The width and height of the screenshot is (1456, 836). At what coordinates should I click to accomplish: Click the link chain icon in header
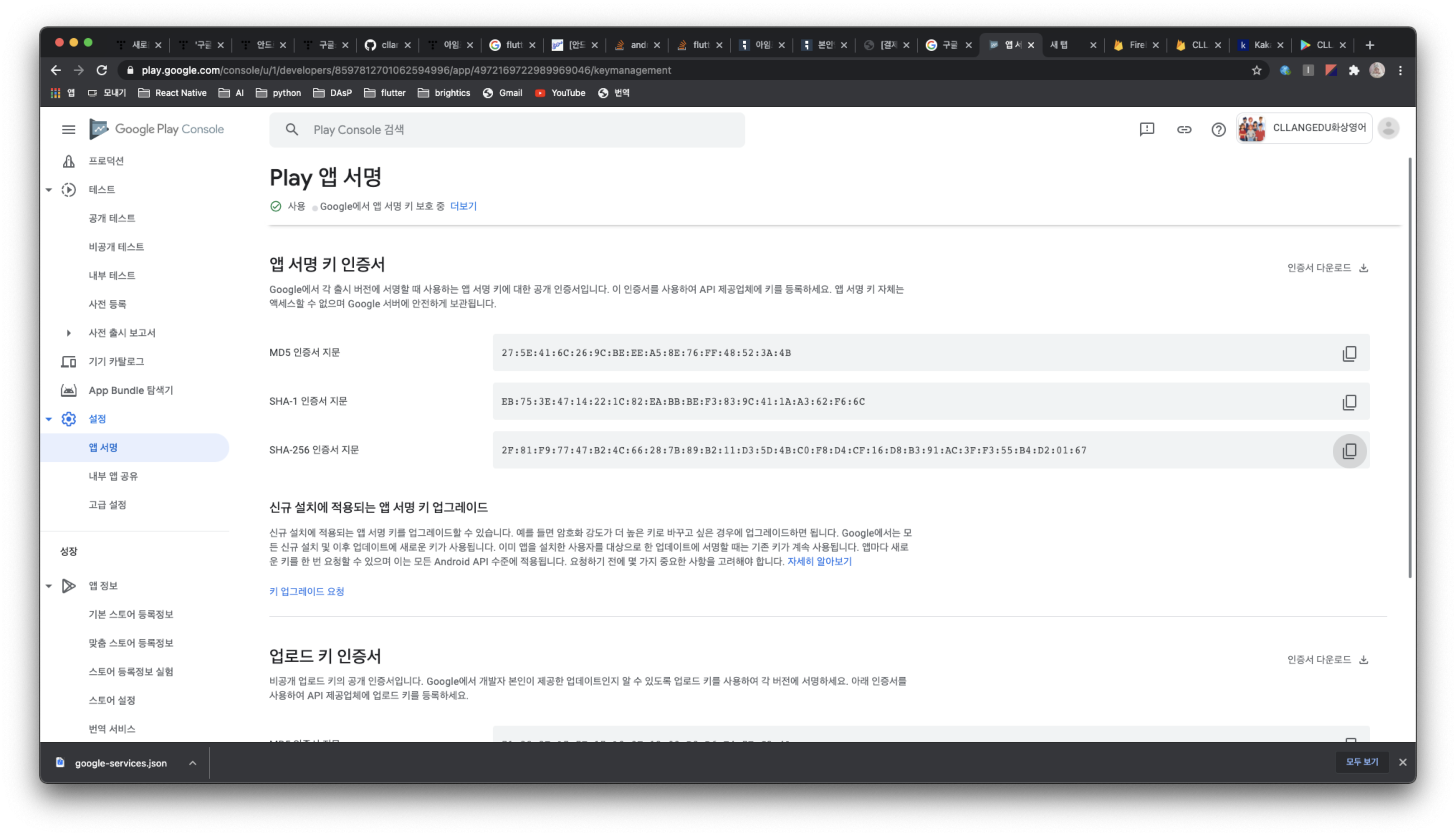[x=1184, y=129]
